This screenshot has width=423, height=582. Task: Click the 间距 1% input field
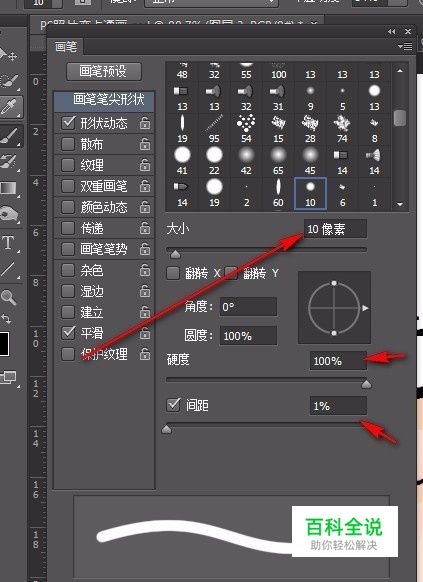pyautogui.click(x=338, y=406)
